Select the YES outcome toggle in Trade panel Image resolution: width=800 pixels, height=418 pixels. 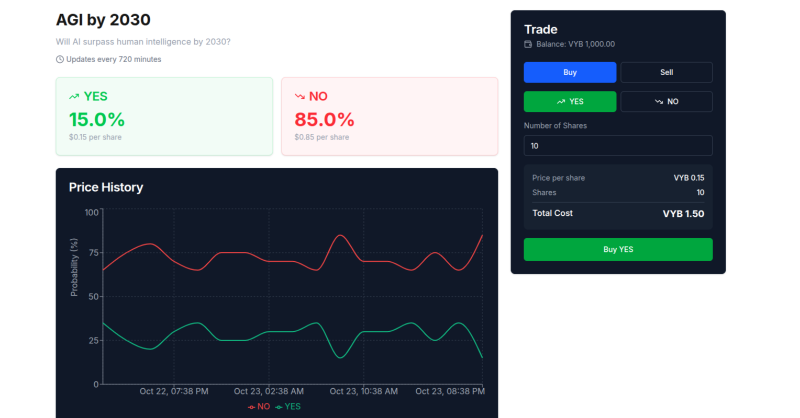click(x=569, y=102)
